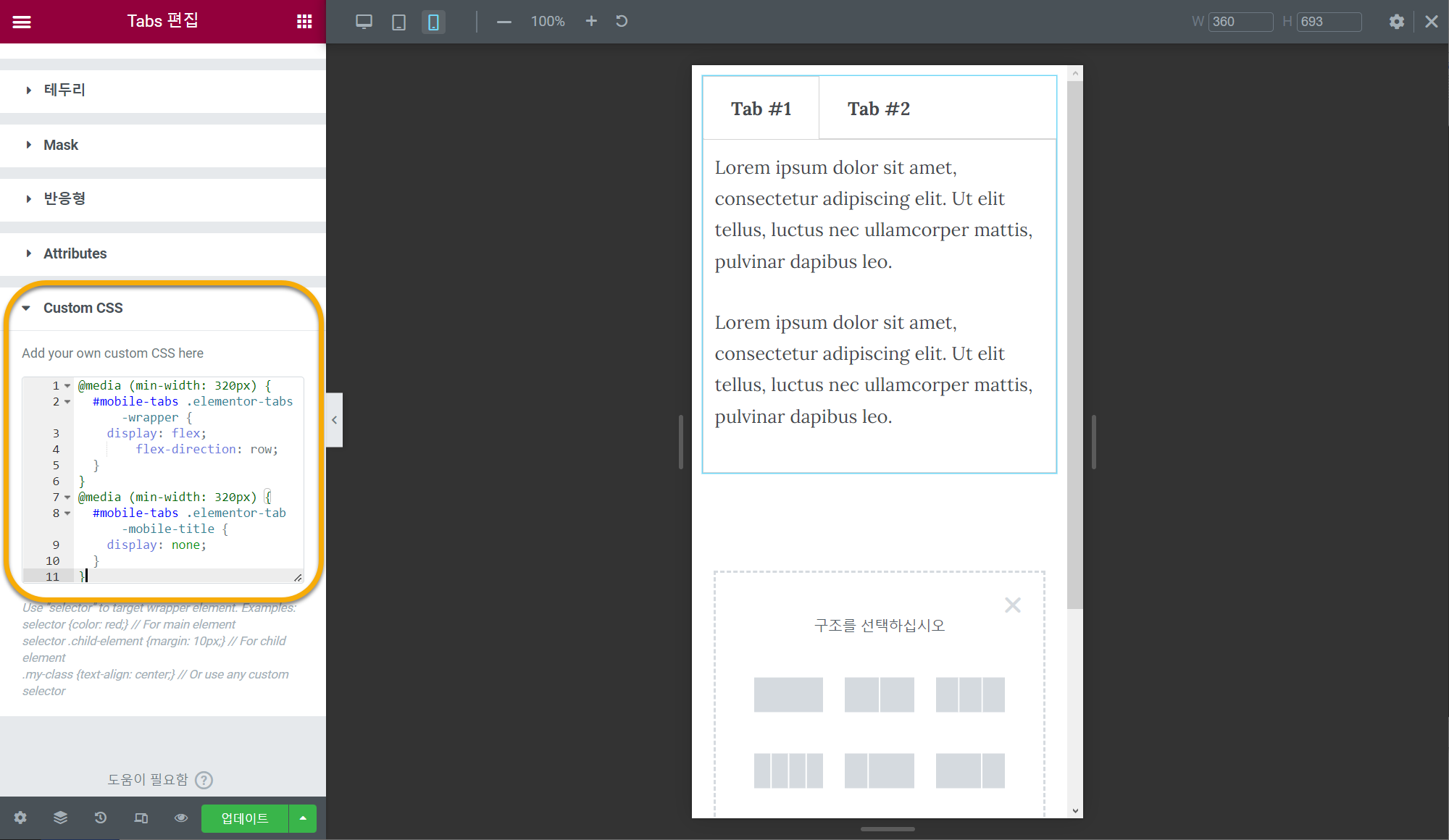This screenshot has width=1449, height=840.
Task: Open save options arrow next to 업데이트
Action: click(303, 818)
